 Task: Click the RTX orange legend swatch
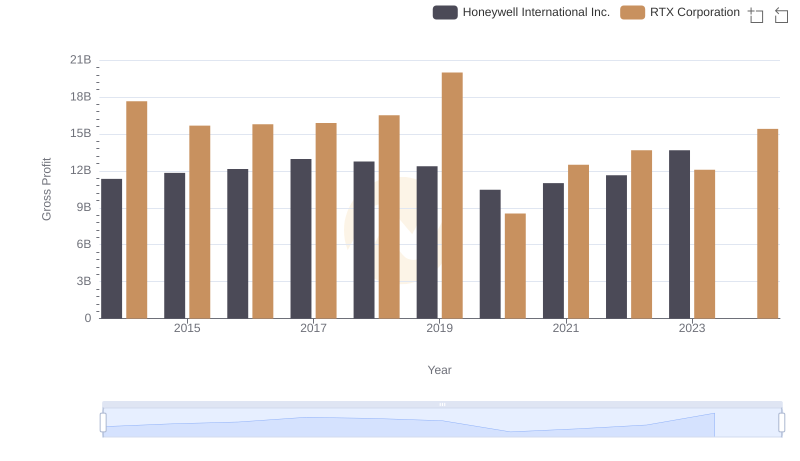[x=632, y=12]
